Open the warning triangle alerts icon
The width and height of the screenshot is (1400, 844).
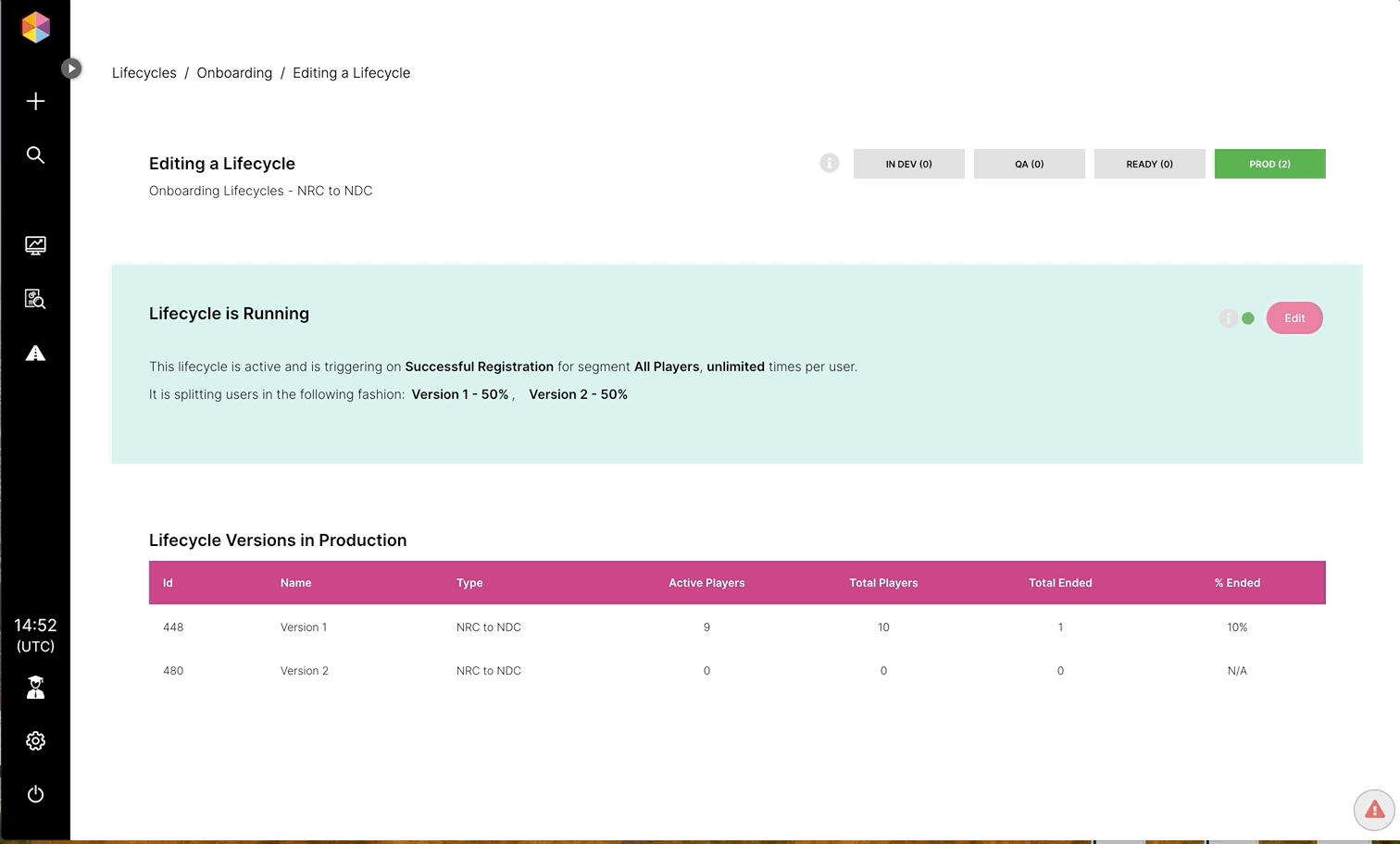35,353
